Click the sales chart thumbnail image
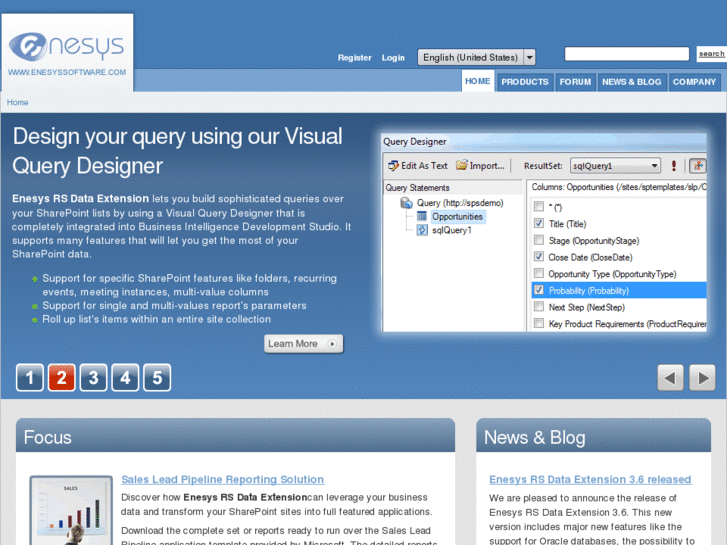The image size is (727, 545). pos(71,510)
